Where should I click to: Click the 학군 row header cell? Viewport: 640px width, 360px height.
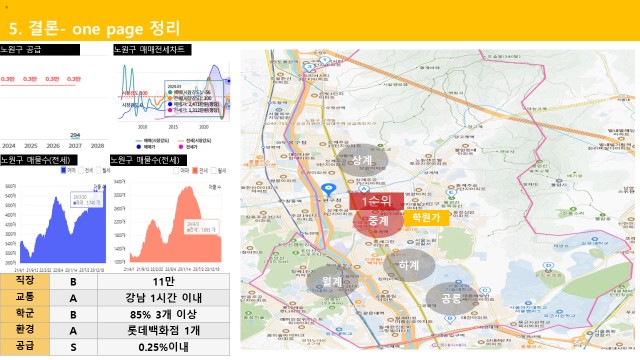point(25,314)
